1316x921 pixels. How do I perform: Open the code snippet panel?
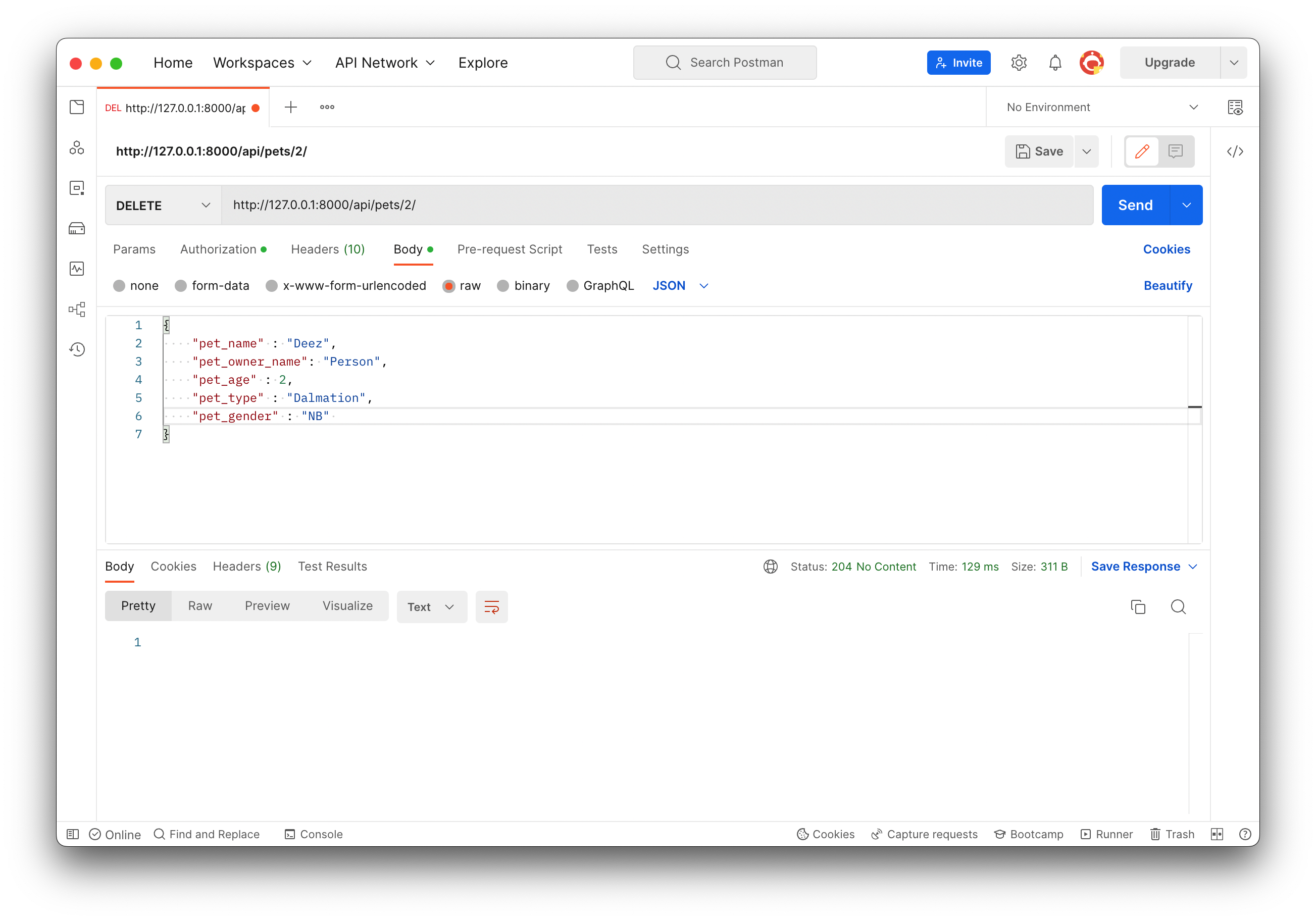[1236, 151]
